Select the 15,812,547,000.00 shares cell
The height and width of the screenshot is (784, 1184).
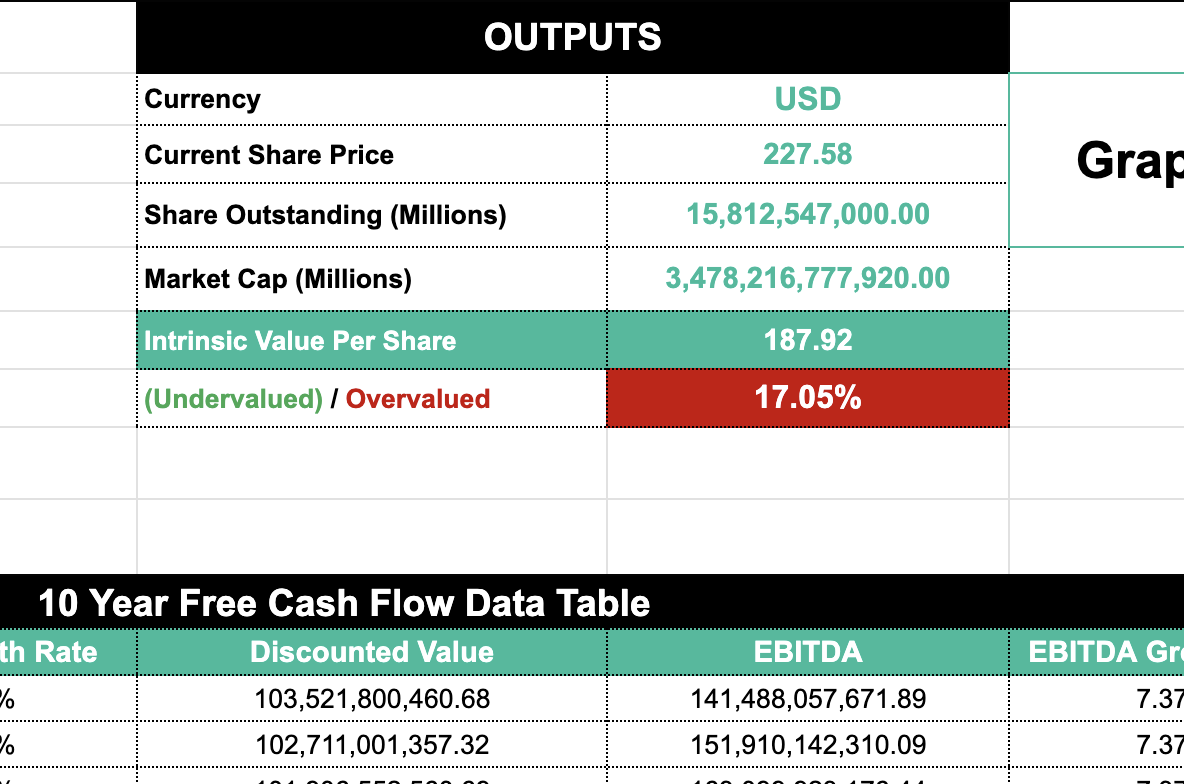(807, 215)
